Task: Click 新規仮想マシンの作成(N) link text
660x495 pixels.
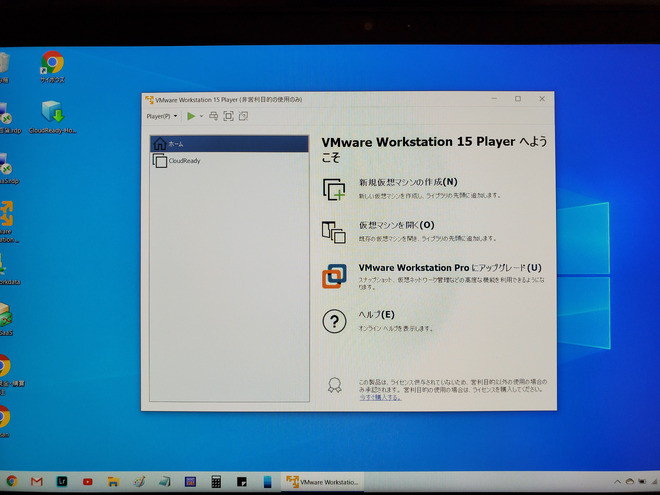Action: [408, 182]
